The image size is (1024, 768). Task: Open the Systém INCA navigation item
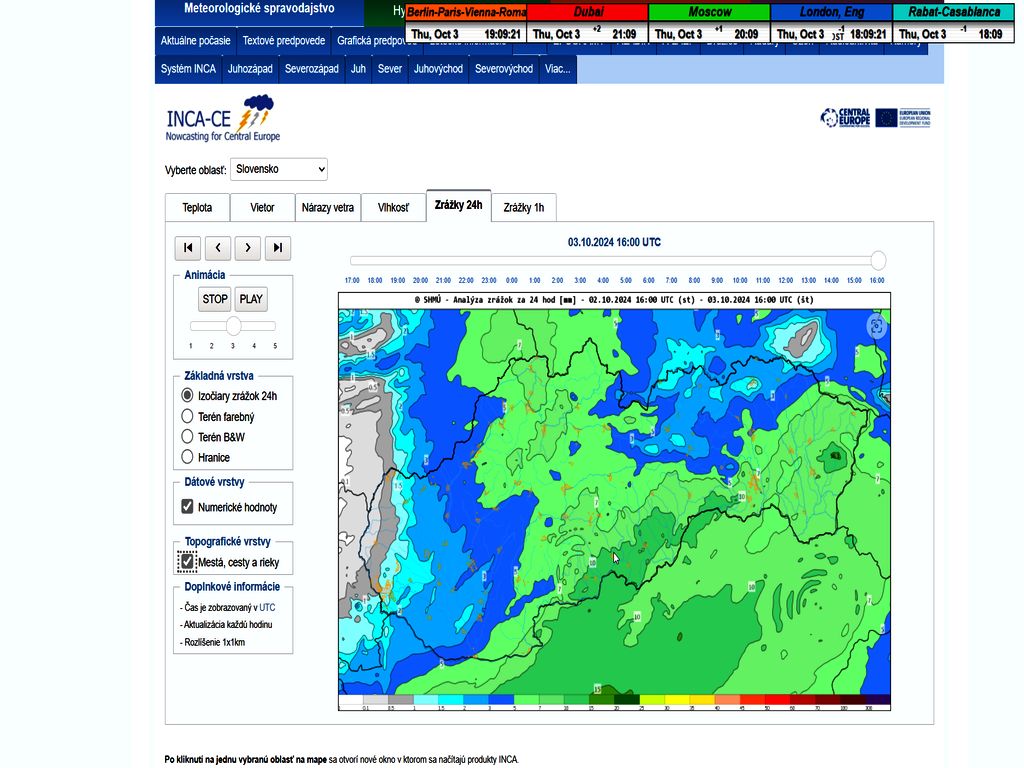[188, 69]
